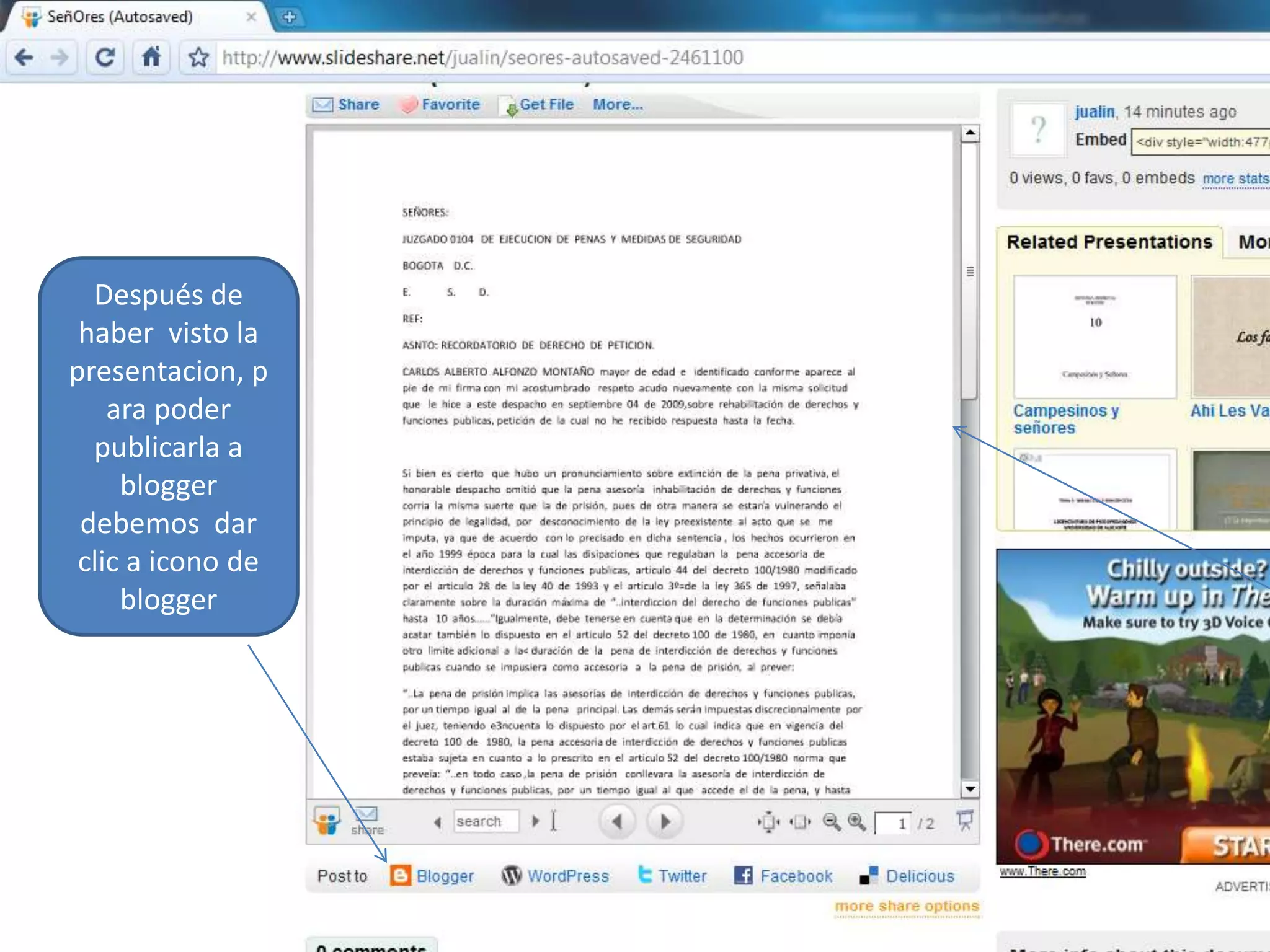The width and height of the screenshot is (1270, 952).
Task: Click the Blogger icon in Post to
Action: point(400,875)
